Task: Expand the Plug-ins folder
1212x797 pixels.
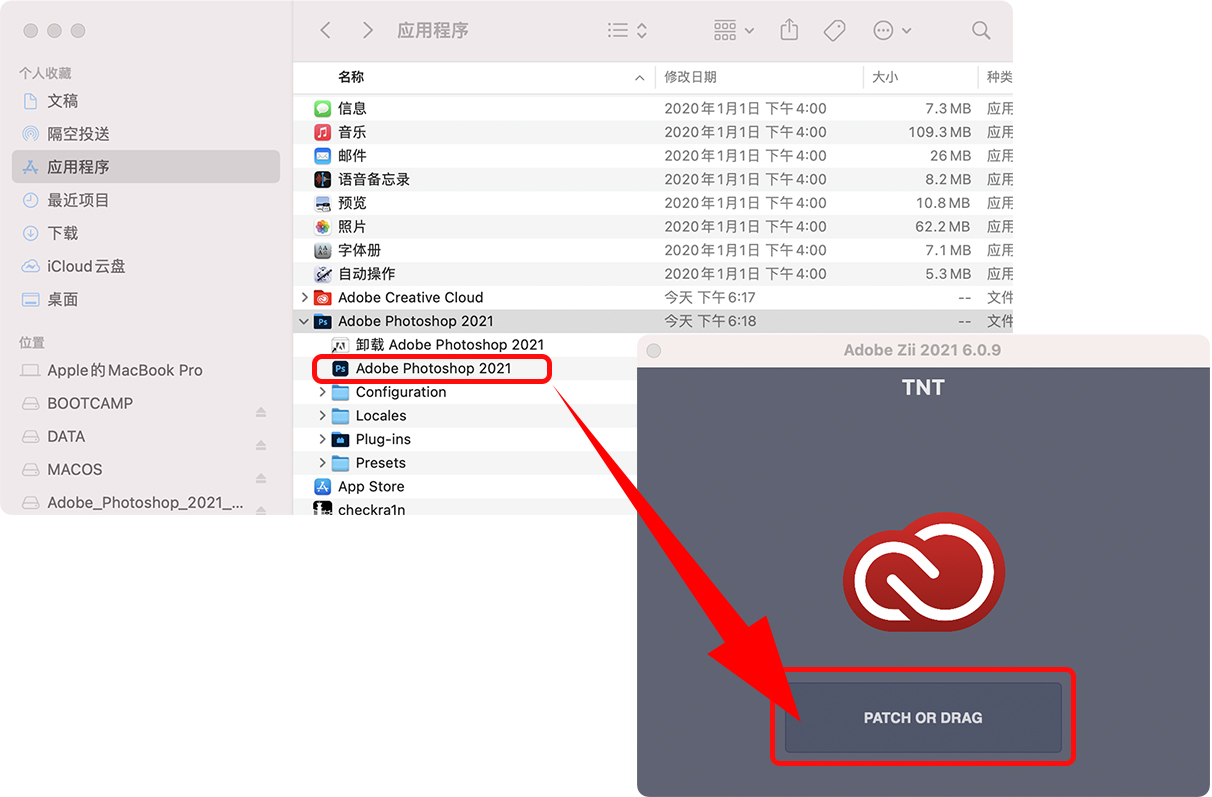Action: coord(322,439)
